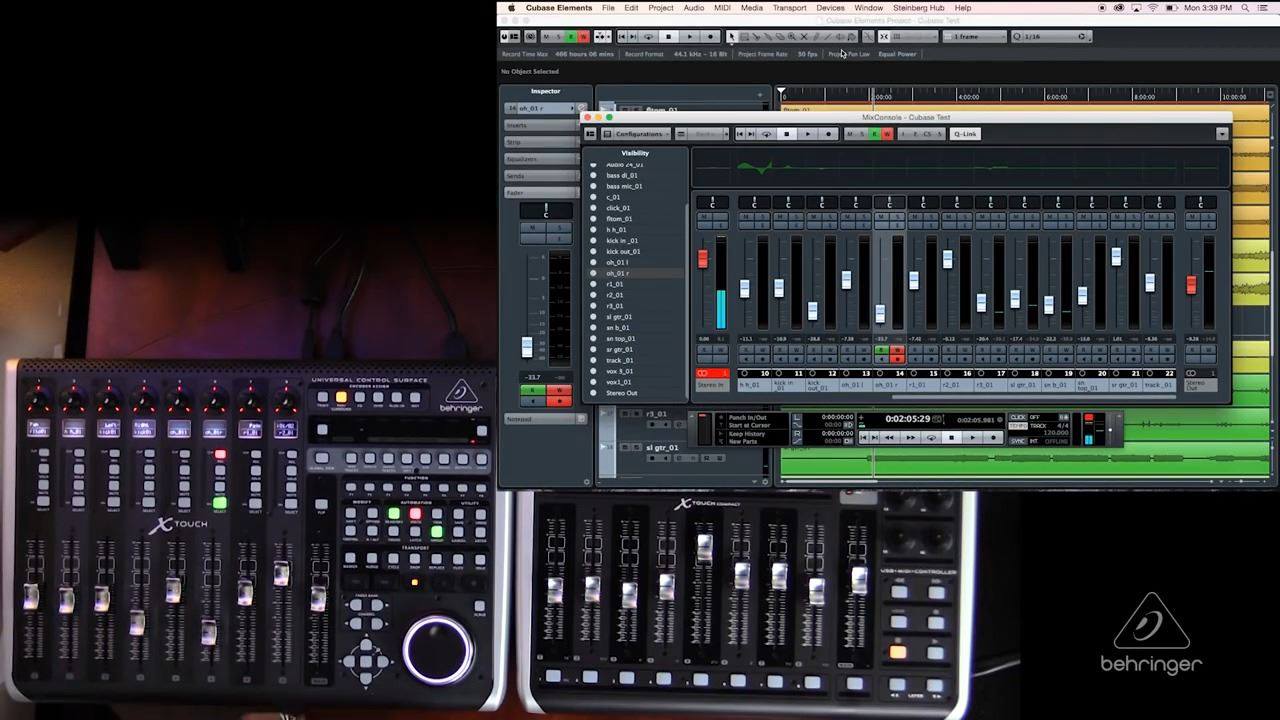Select the Range Selection tool in main toolbar
Image resolution: width=1280 pixels, height=720 pixels.
pyautogui.click(x=744, y=37)
